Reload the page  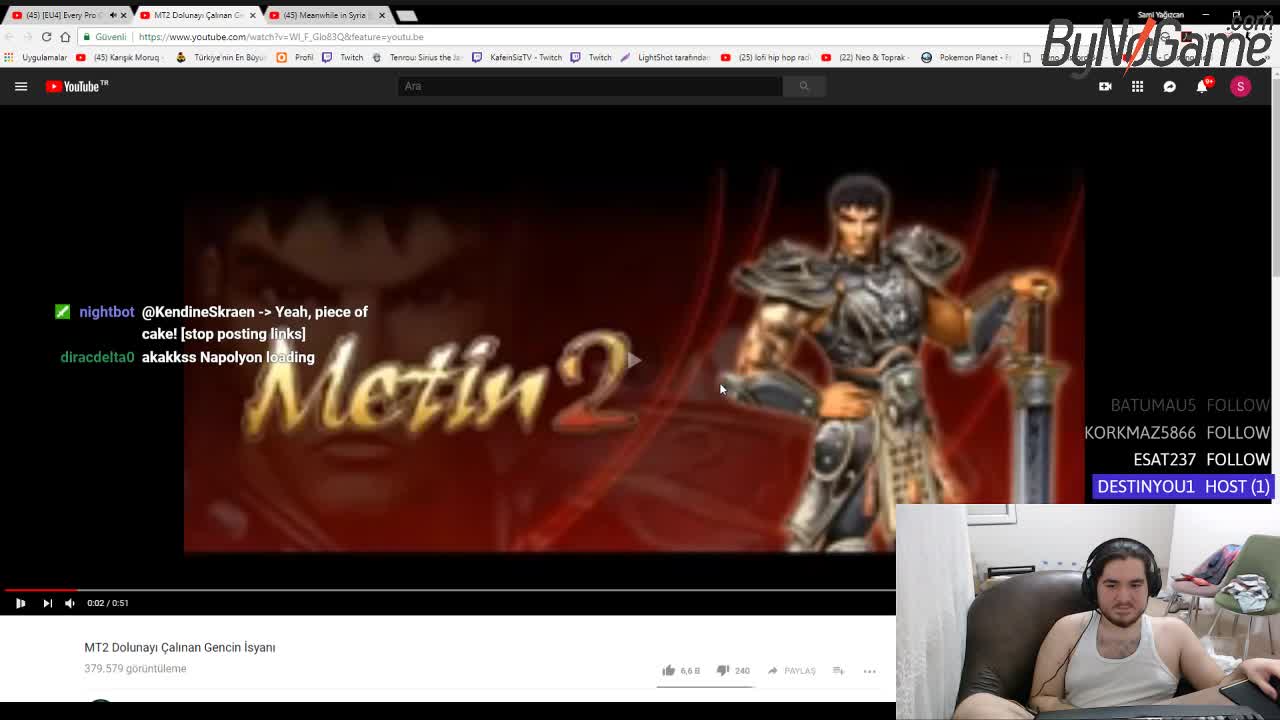pos(46,37)
